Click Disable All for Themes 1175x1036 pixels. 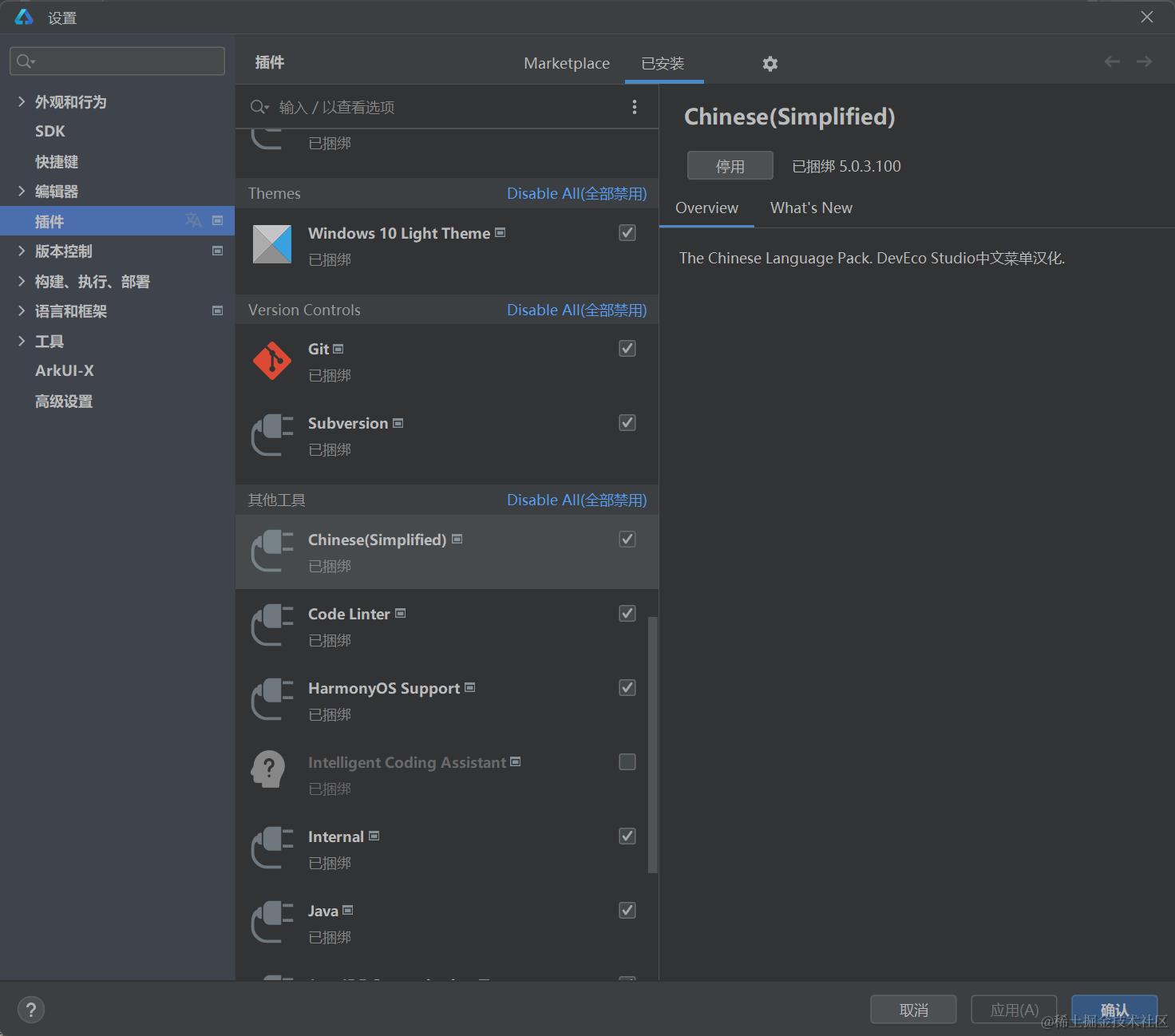click(x=576, y=193)
